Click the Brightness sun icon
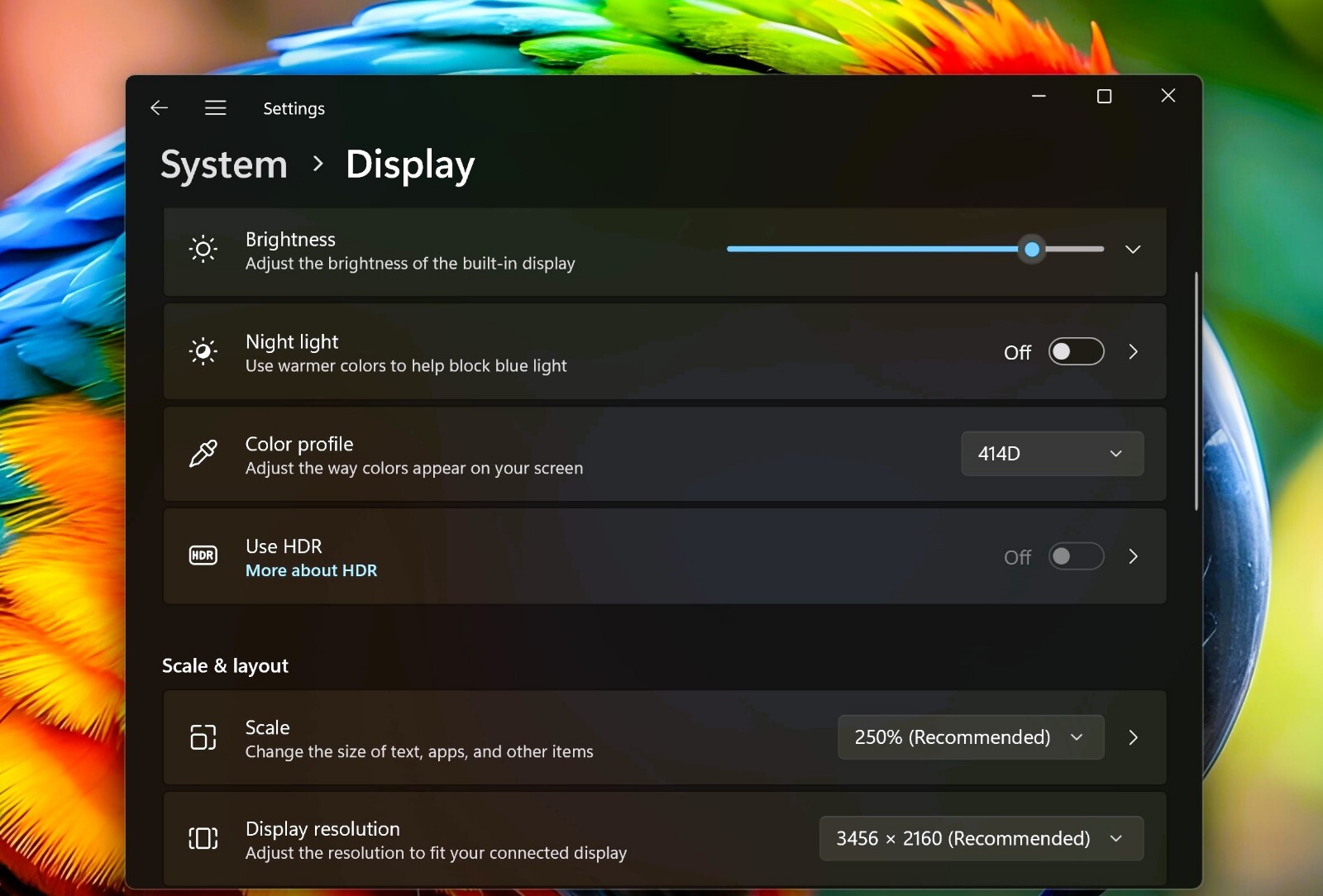Image resolution: width=1323 pixels, height=896 pixels. [203, 249]
